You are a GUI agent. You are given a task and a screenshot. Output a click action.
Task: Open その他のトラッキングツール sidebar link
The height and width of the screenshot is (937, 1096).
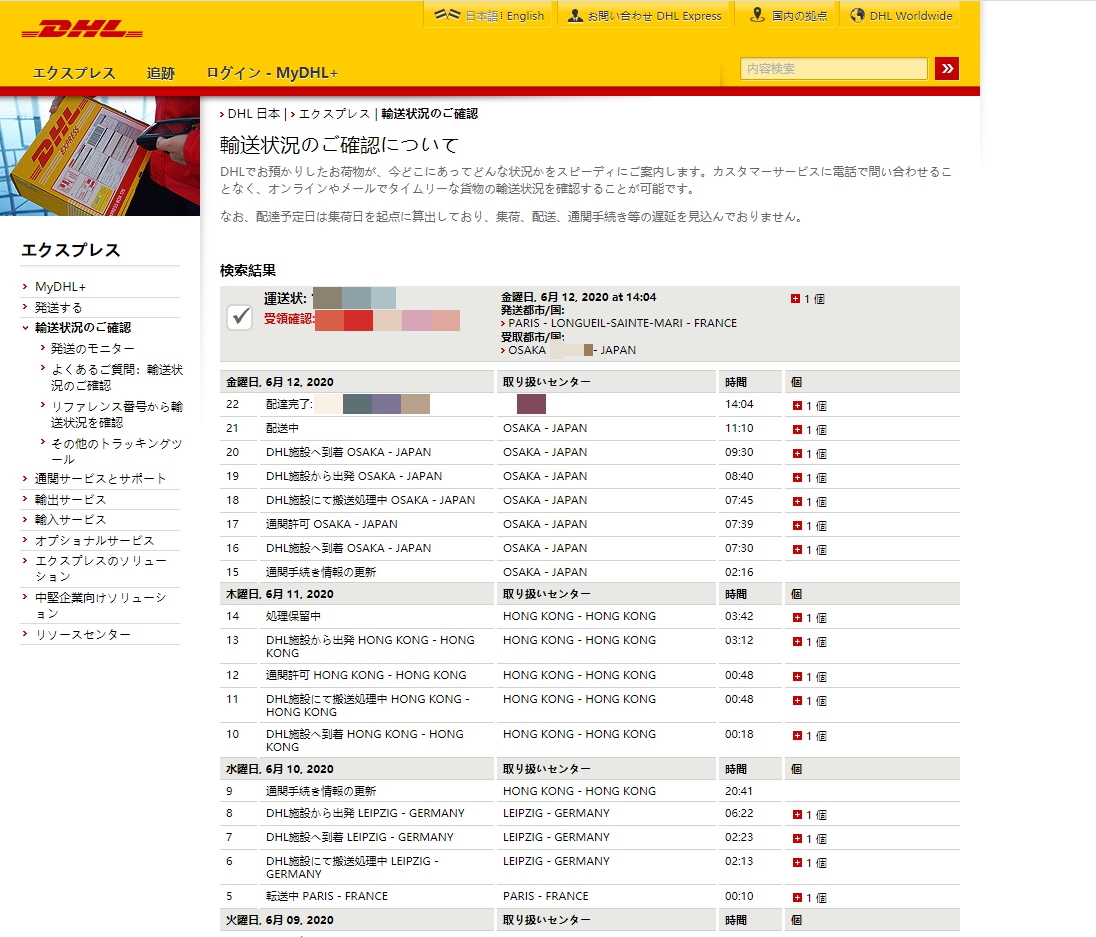(117, 451)
